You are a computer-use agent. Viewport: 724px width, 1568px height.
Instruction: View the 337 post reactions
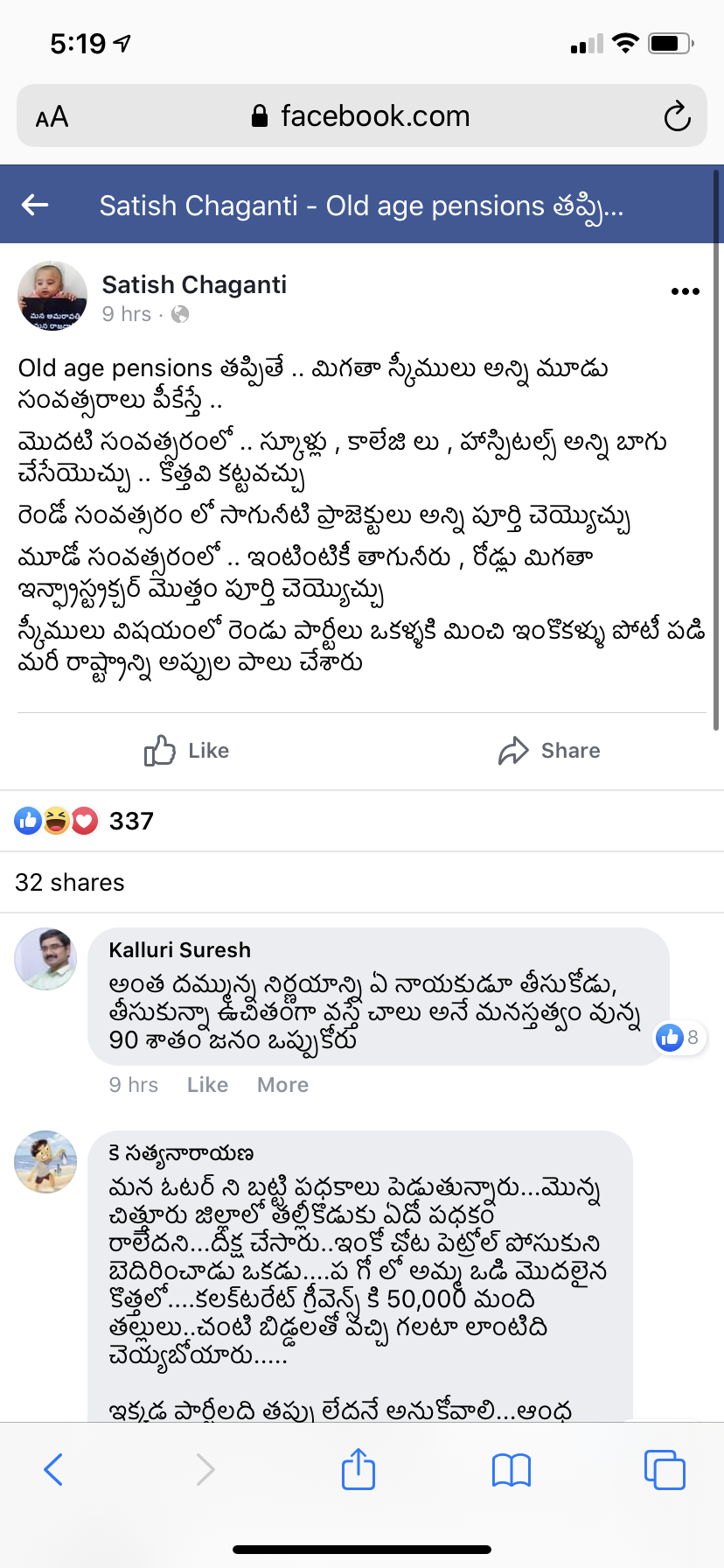click(84, 821)
